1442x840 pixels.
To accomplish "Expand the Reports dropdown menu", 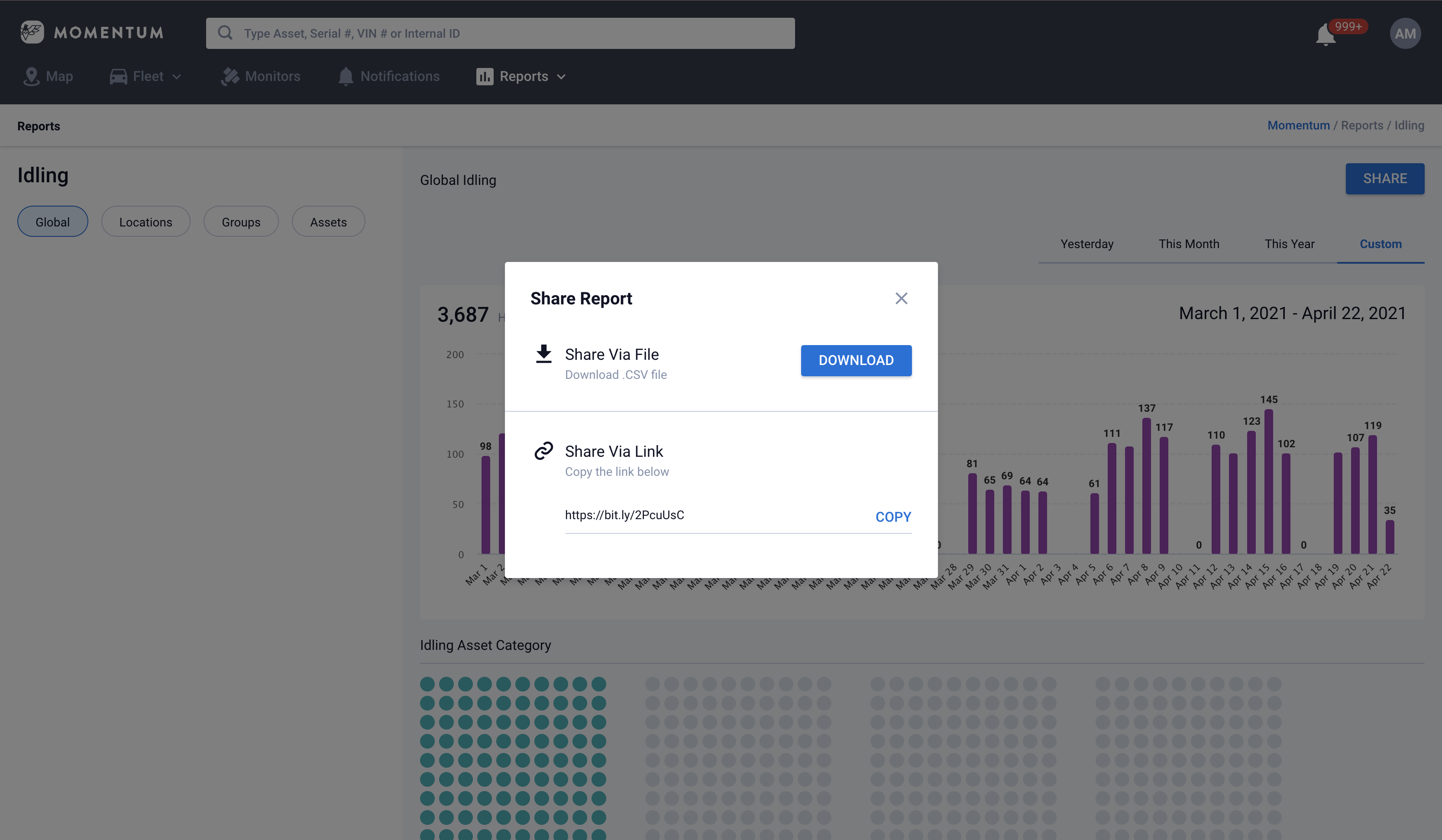I will (521, 76).
